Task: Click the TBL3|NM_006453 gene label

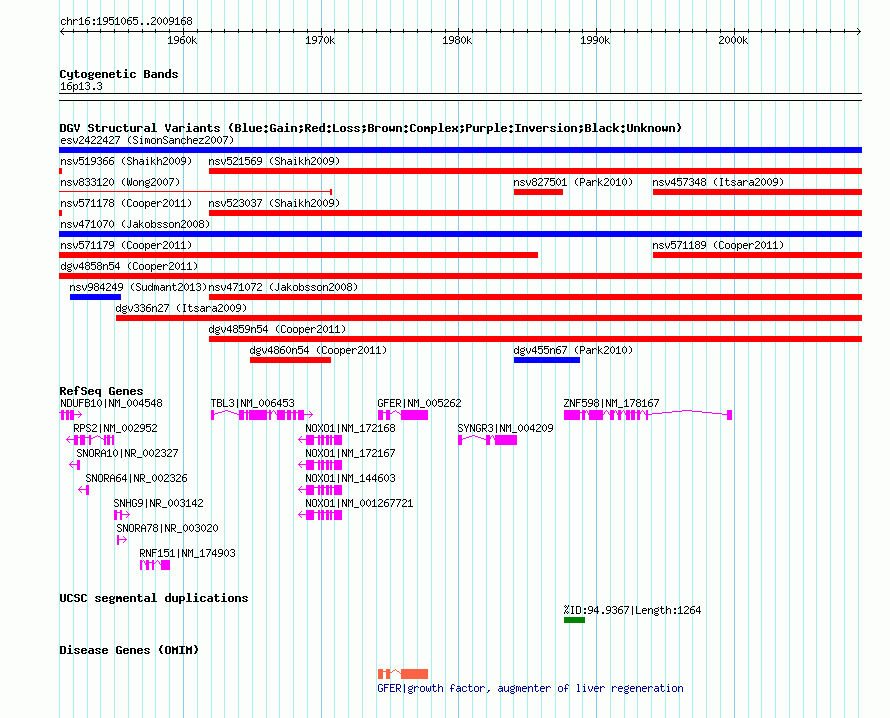Action: (253, 403)
